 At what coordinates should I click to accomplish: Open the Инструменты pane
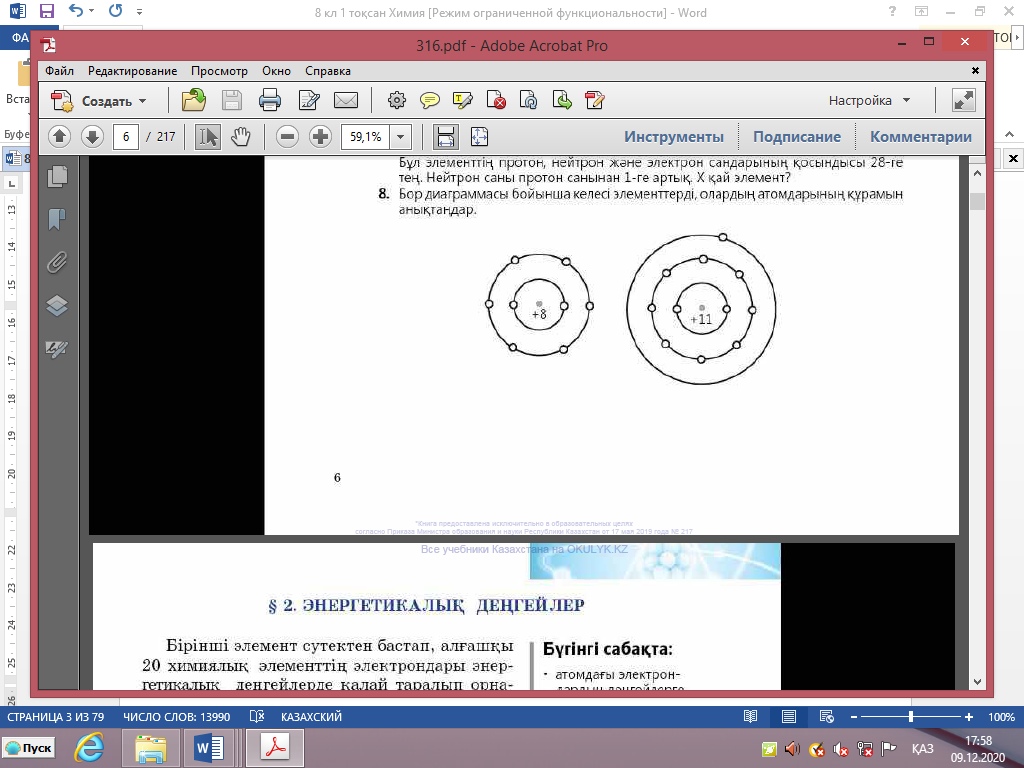tap(673, 137)
